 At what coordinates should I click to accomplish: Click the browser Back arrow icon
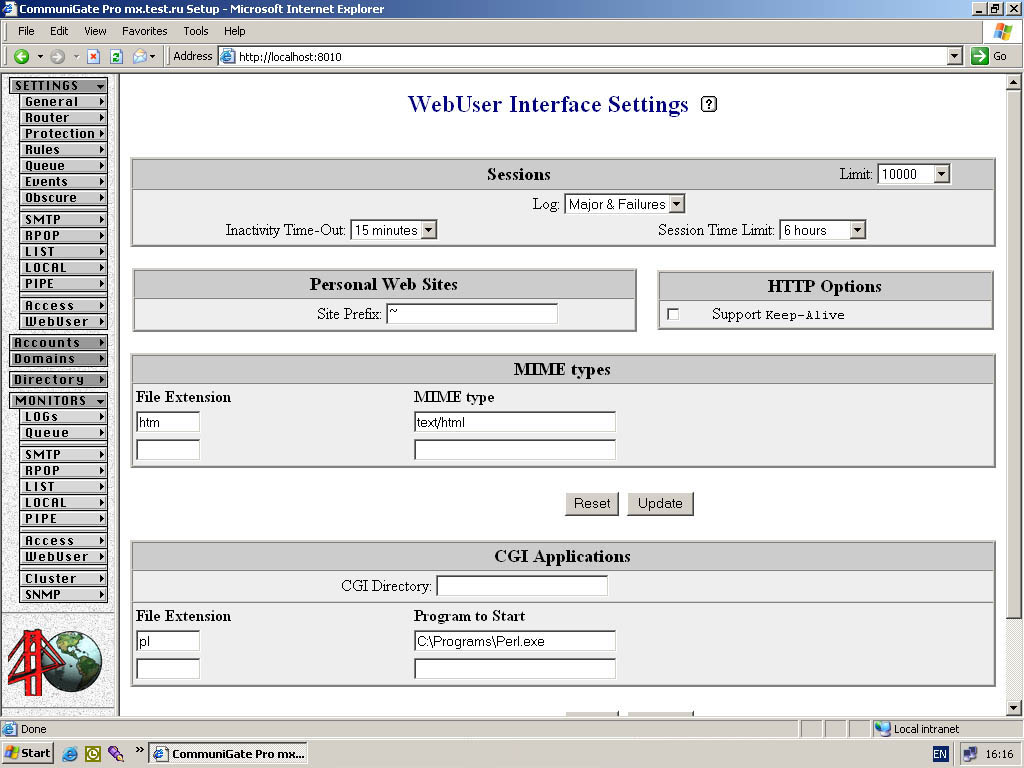22,57
